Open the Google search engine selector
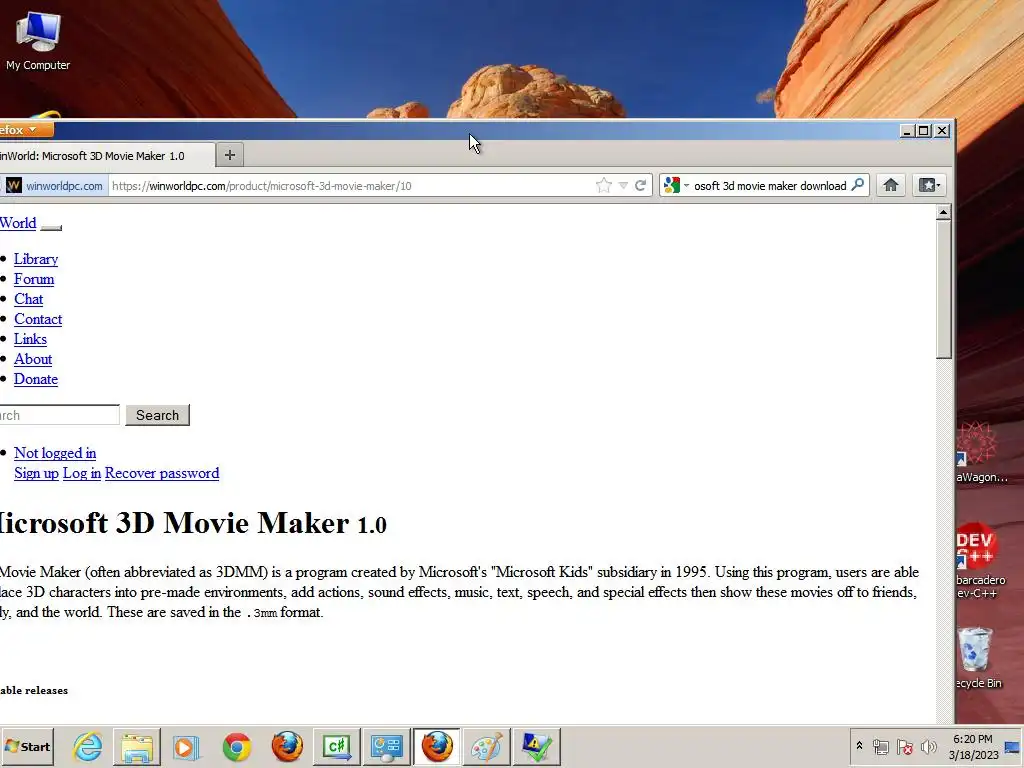Screen dimensions: 1024x768 click(x=676, y=185)
